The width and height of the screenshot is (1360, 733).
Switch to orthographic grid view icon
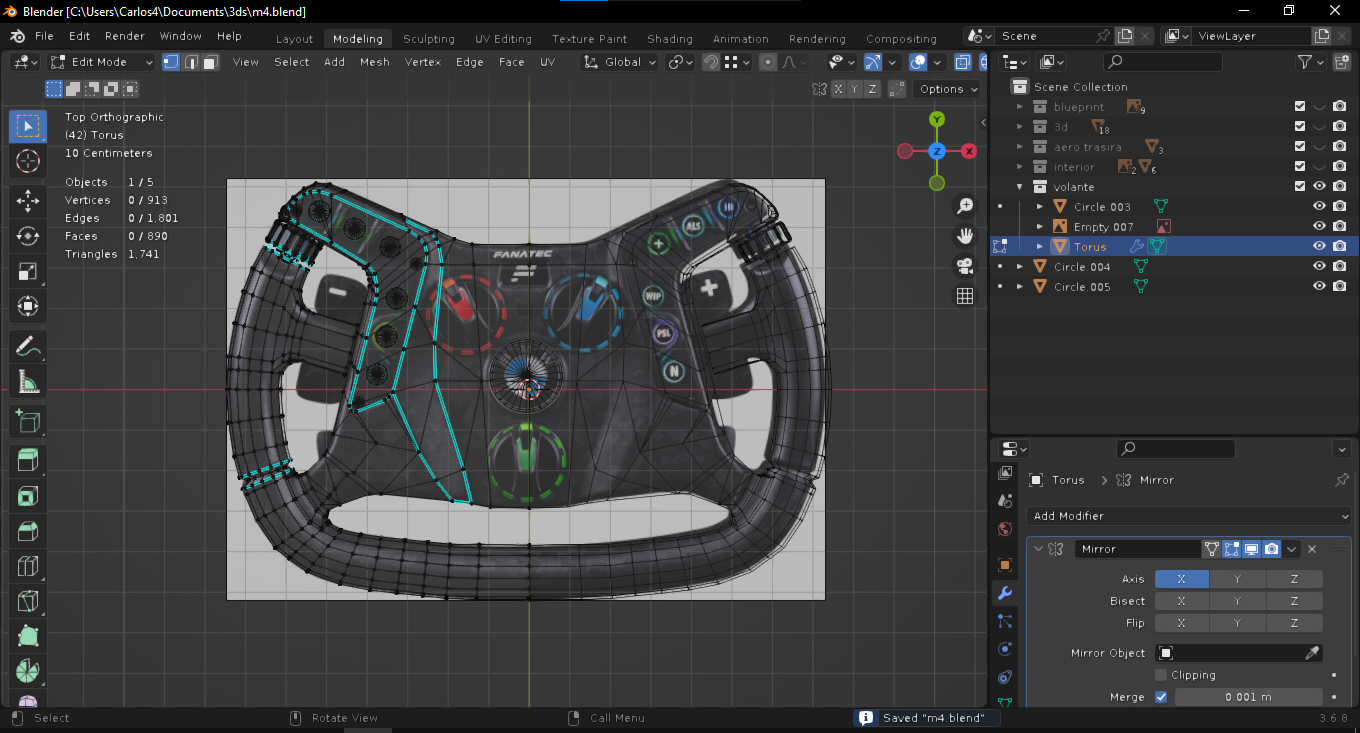coord(965,296)
